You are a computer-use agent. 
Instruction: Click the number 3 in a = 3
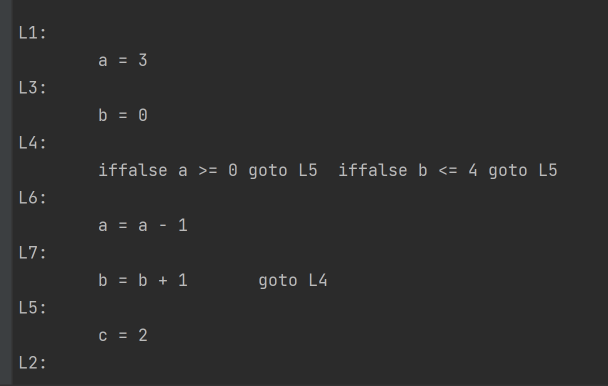(143, 61)
